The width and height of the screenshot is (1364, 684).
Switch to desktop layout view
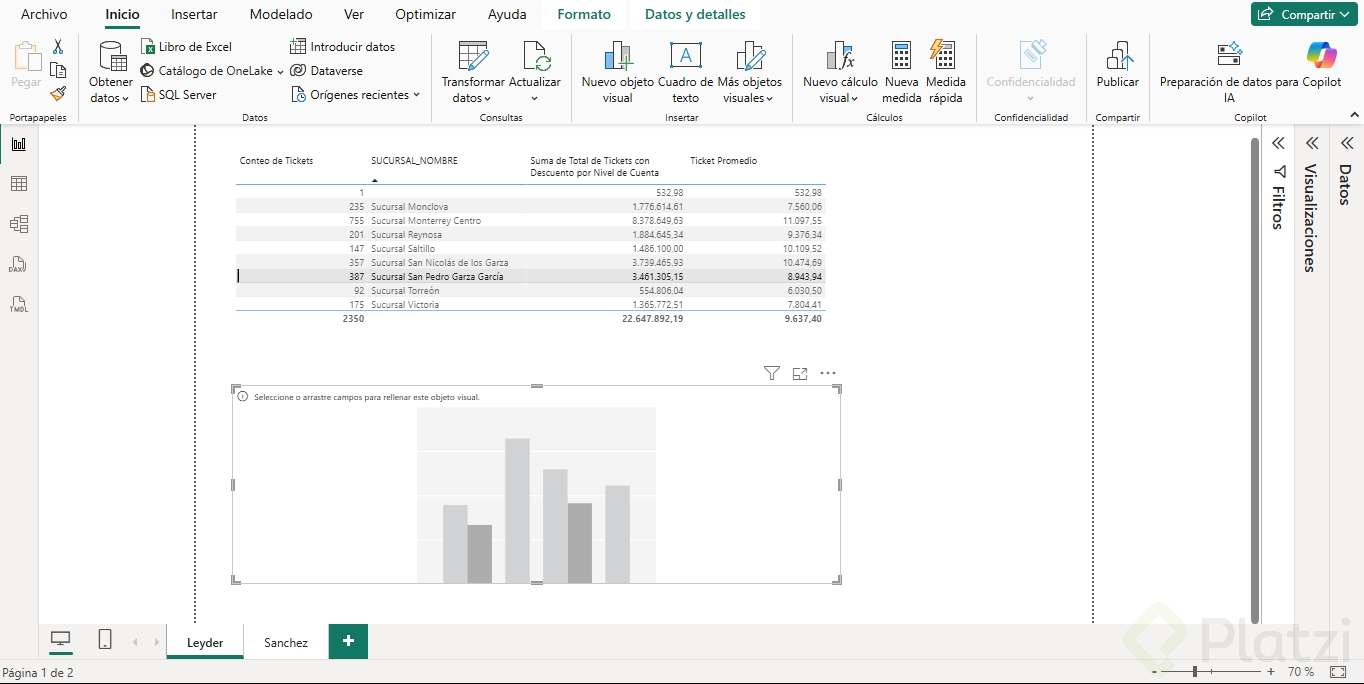pyautogui.click(x=61, y=640)
